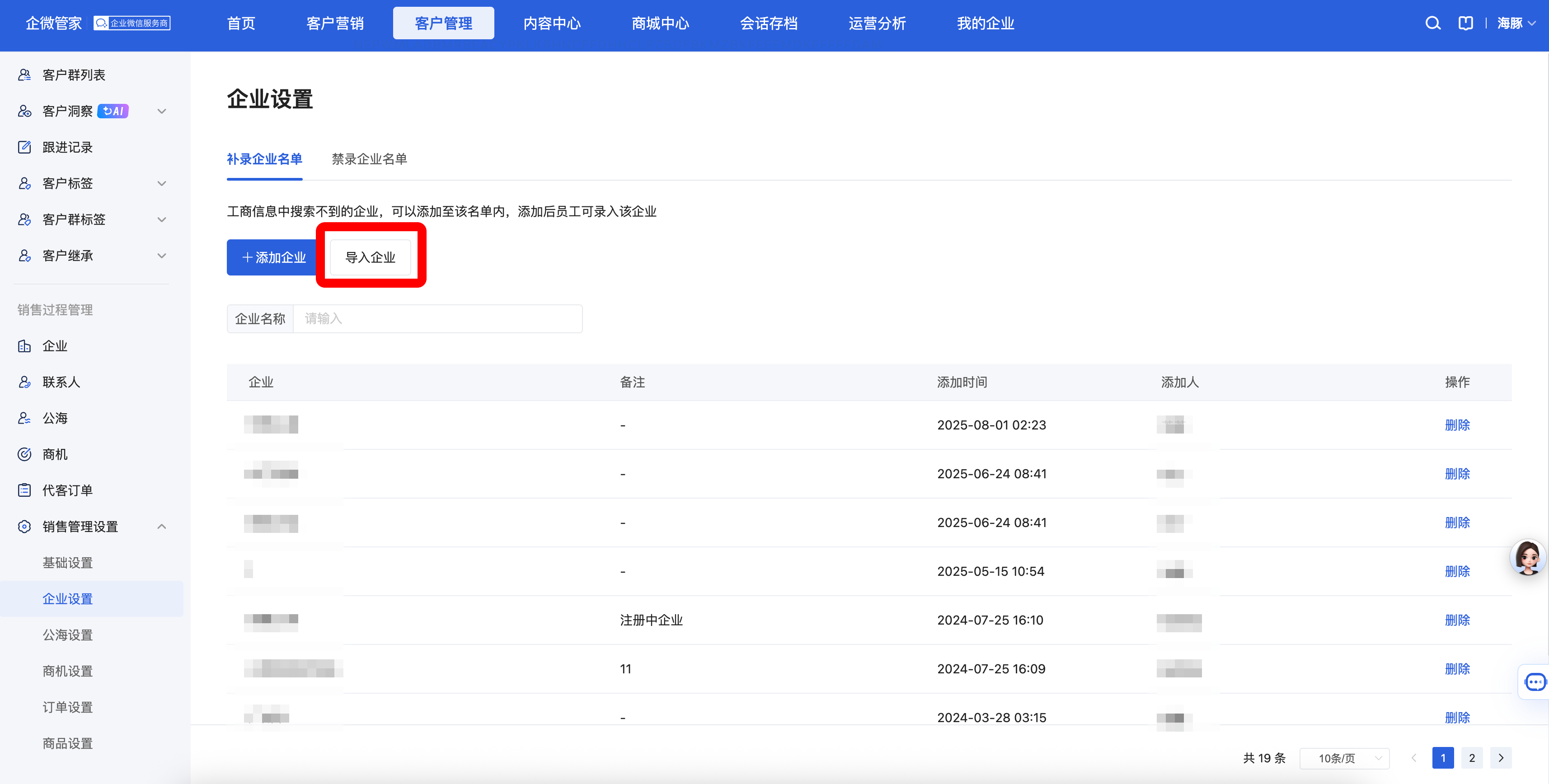
Task: Click the 2024-07-25 16:09 time cell
Action: pos(991,669)
